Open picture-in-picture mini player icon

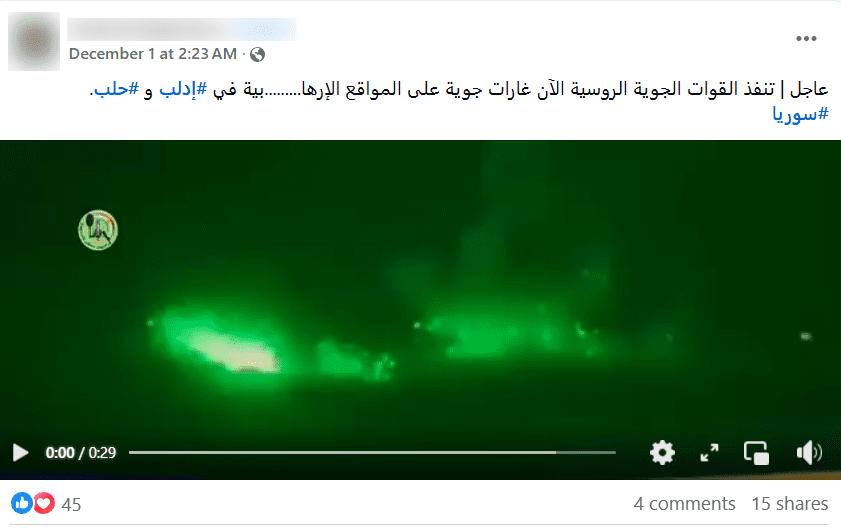[756, 453]
